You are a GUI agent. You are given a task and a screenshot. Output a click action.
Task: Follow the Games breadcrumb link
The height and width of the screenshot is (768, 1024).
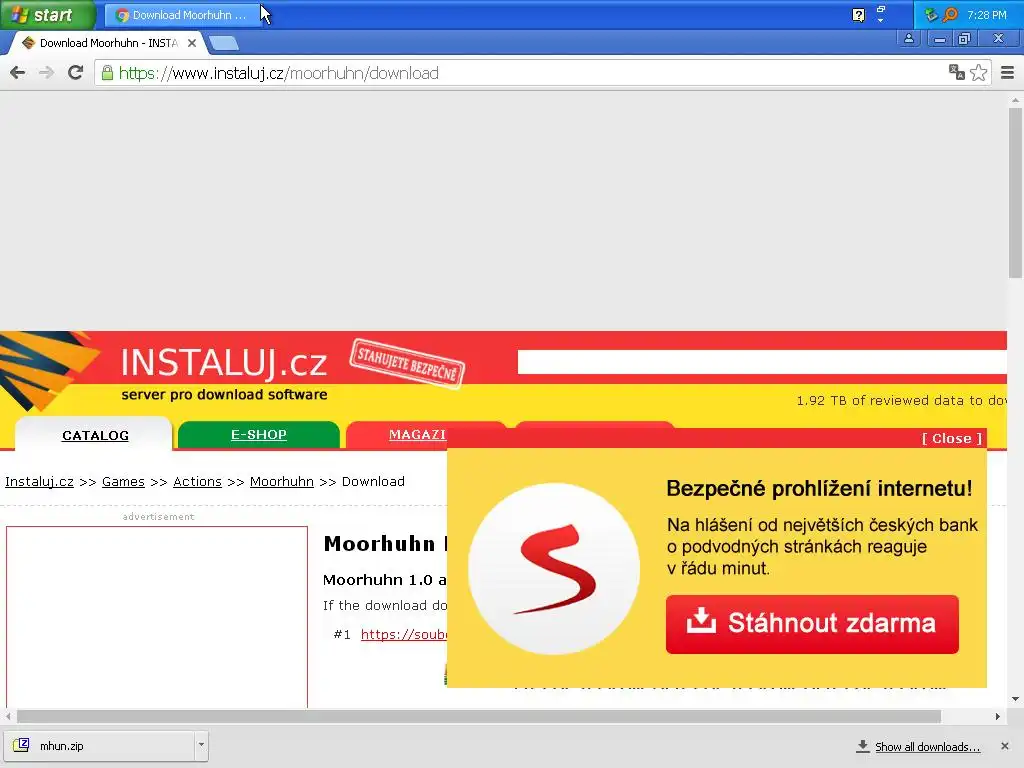coord(123,481)
